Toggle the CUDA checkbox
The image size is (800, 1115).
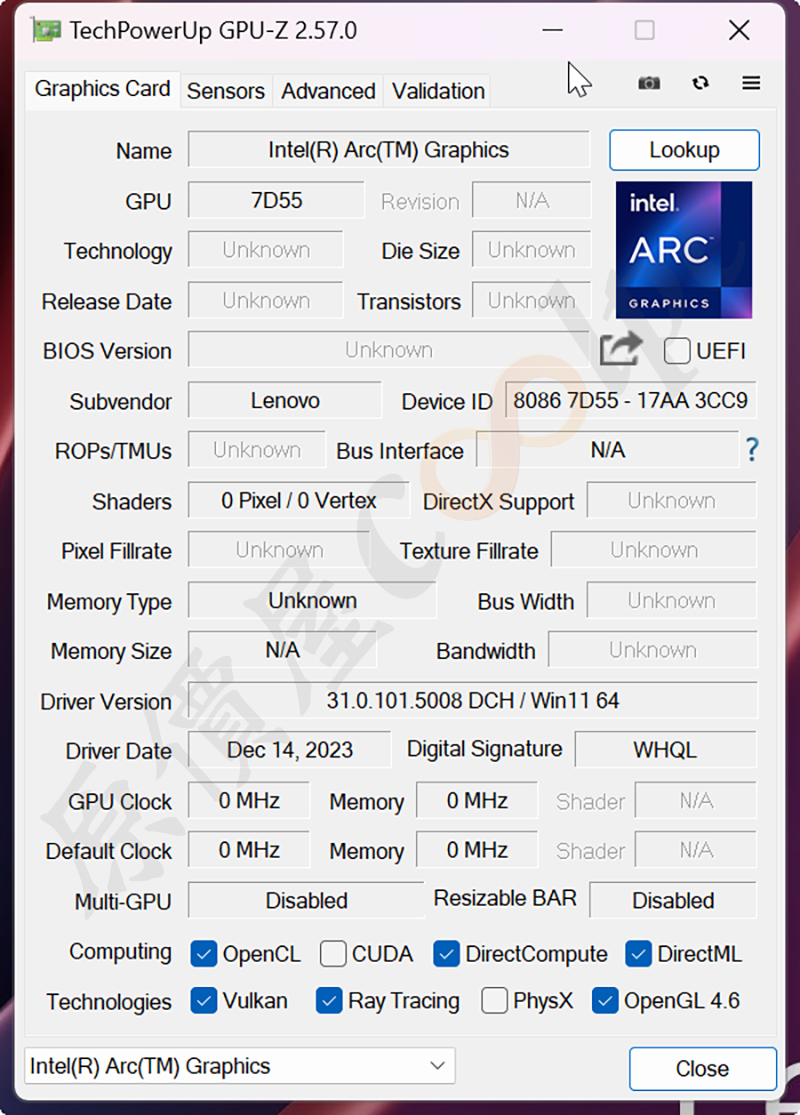(x=333, y=954)
